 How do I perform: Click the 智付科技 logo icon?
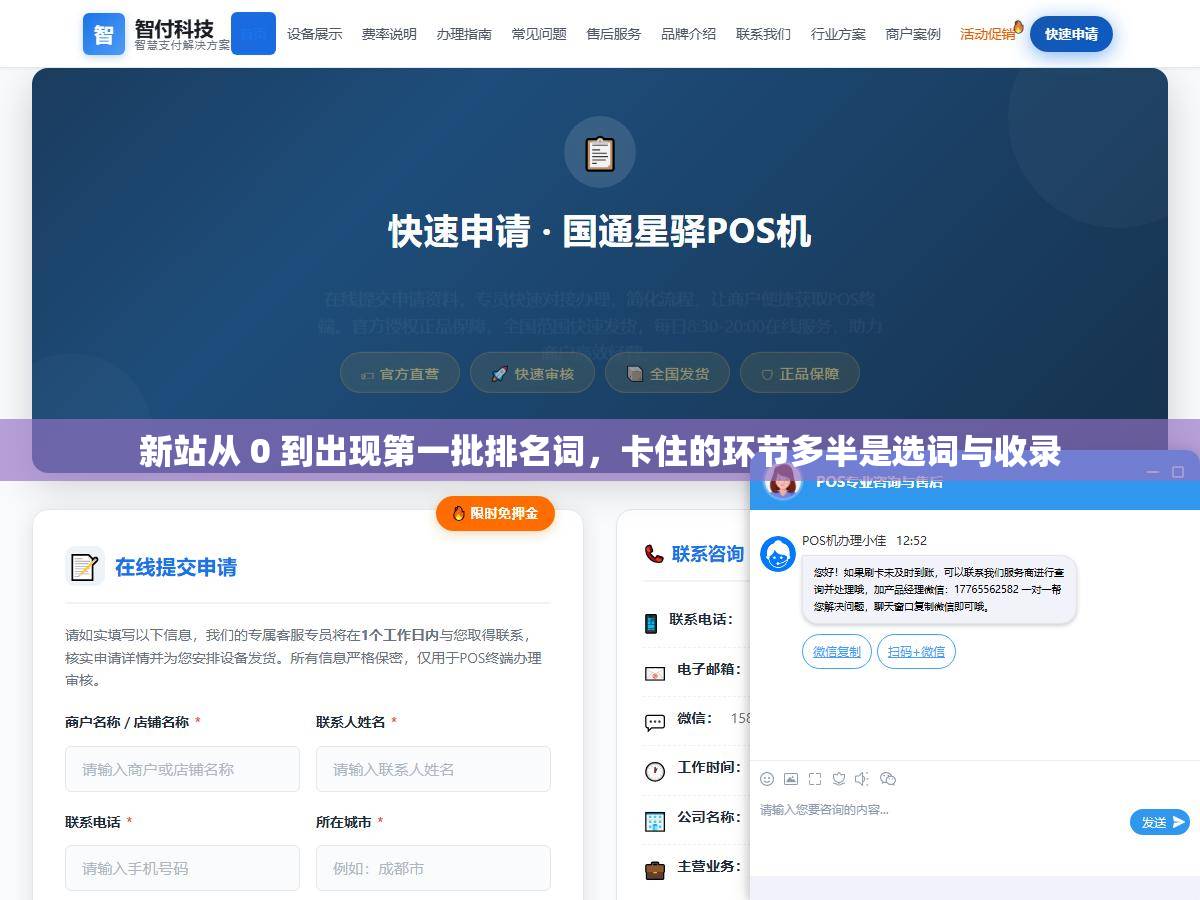pyautogui.click(x=104, y=34)
